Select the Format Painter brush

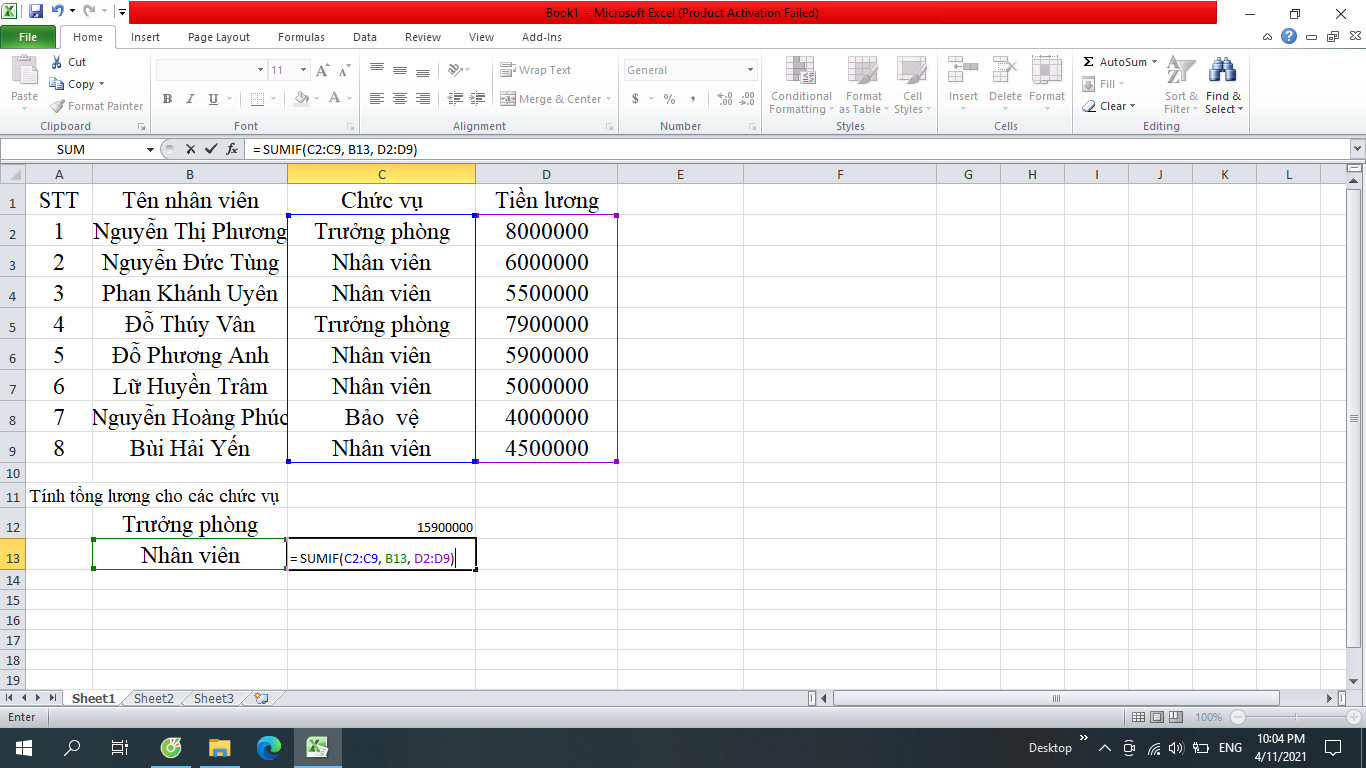[57, 106]
